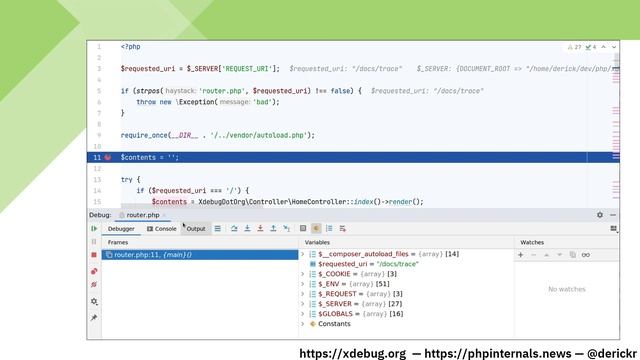Toggle show watches in variables (glasses icon)
The width and height of the screenshot is (640, 360).
coord(586,255)
